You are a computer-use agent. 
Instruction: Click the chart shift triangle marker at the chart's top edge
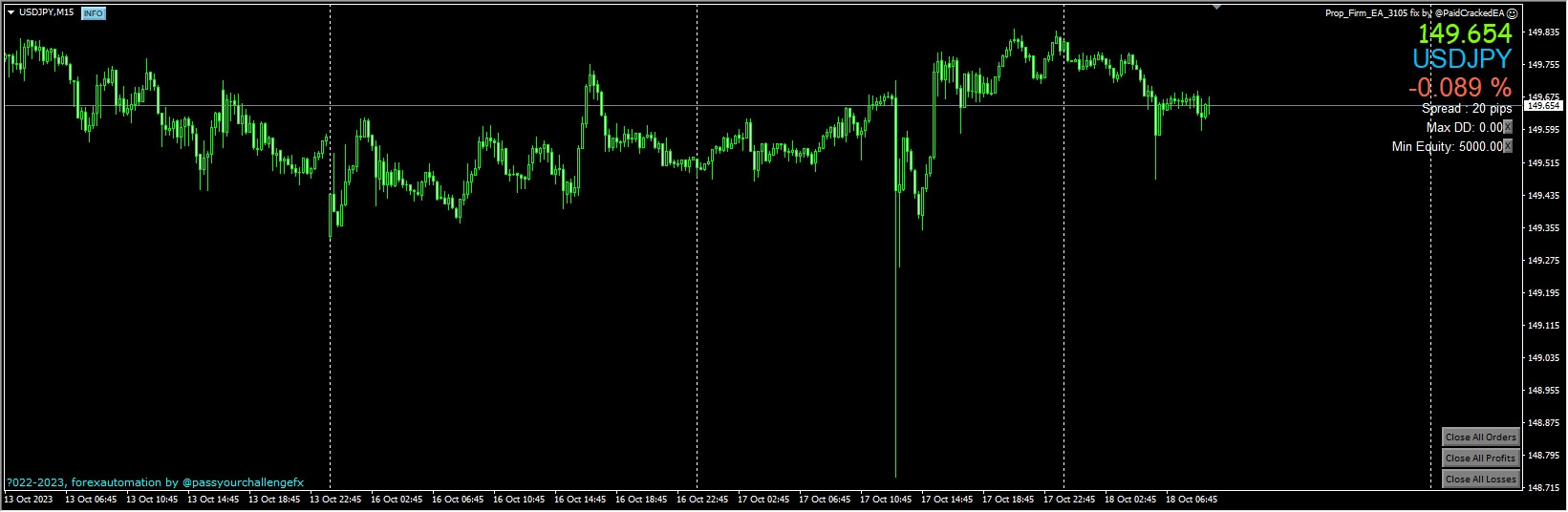click(x=1216, y=7)
